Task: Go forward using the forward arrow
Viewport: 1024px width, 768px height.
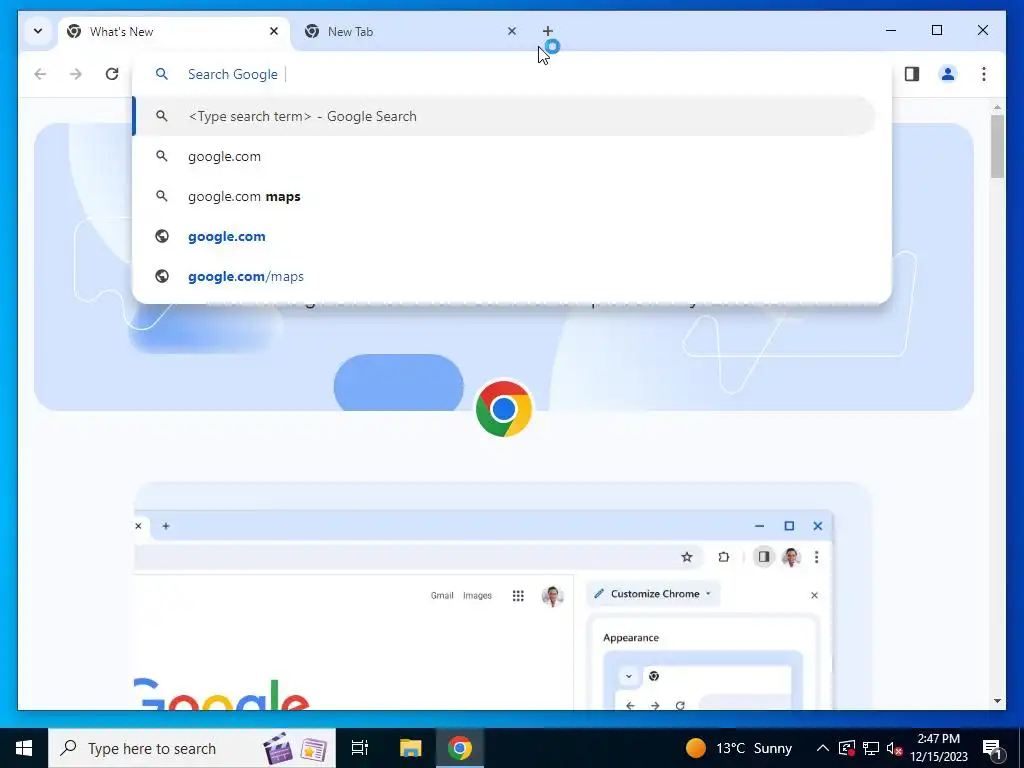Action: pyautogui.click(x=76, y=74)
